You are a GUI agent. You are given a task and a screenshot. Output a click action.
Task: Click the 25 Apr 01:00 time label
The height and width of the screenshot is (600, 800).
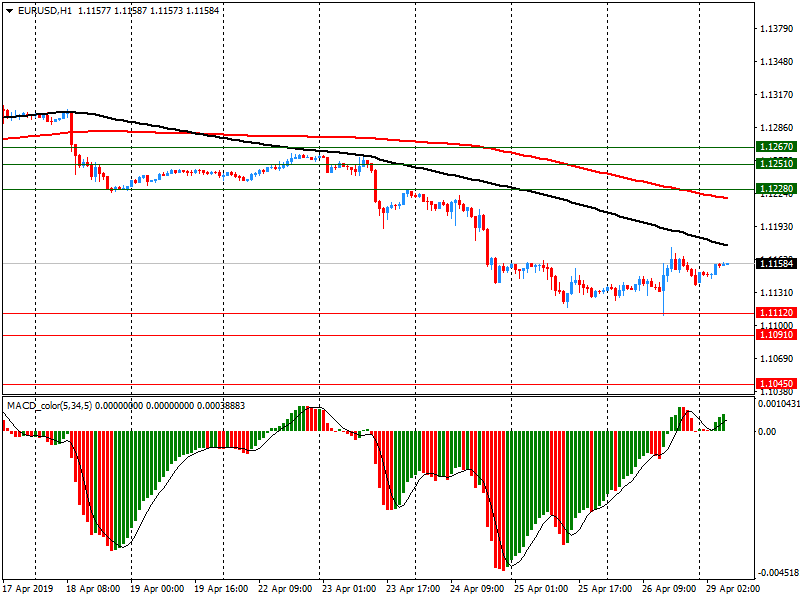543,589
